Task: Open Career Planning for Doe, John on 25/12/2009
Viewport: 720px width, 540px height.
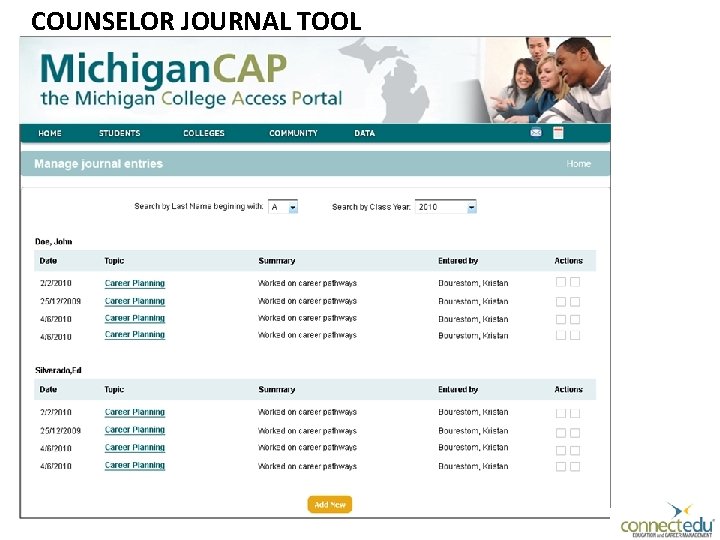Action: click(135, 301)
